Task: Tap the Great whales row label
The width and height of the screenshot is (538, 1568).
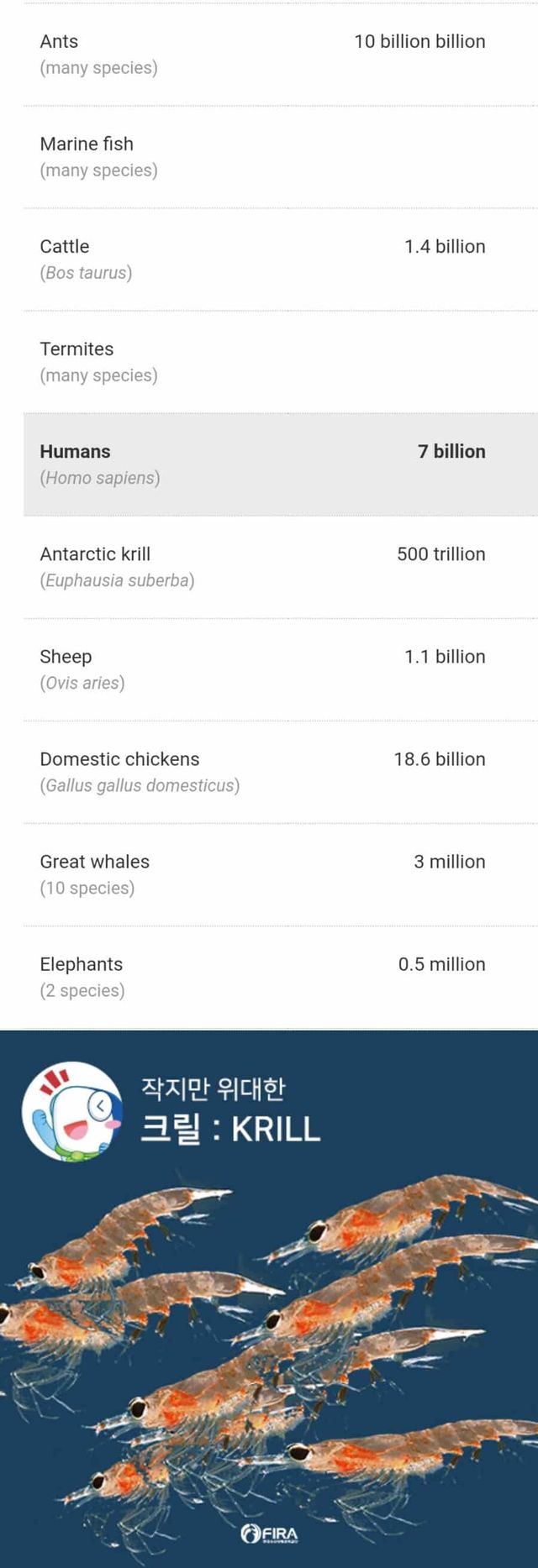Action: [x=94, y=861]
